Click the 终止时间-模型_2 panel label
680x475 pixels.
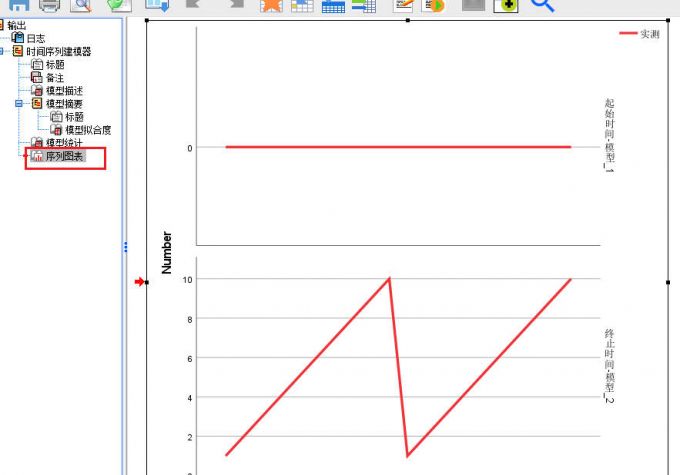click(x=609, y=366)
